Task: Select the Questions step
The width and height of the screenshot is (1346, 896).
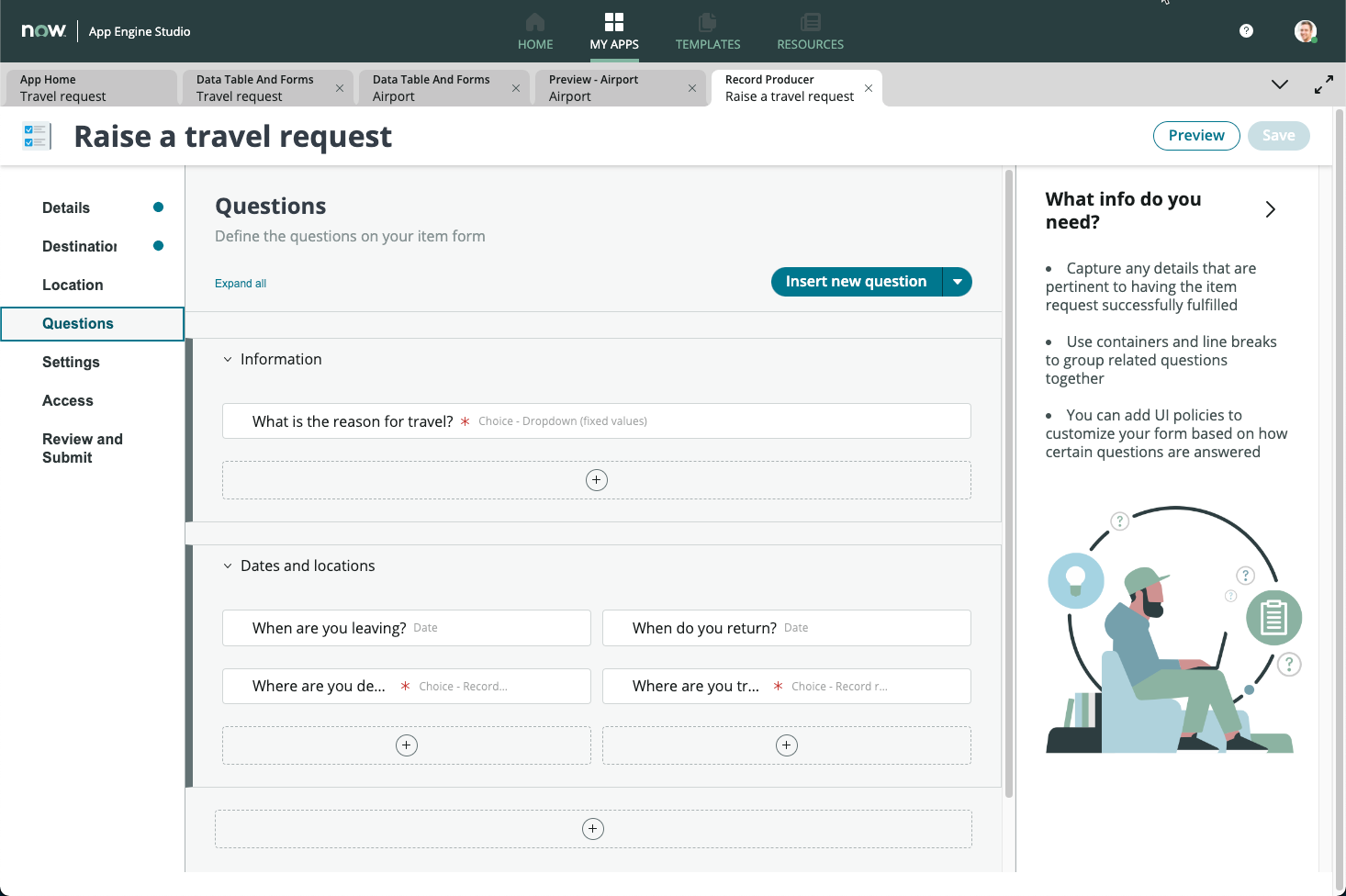Action: [92, 323]
